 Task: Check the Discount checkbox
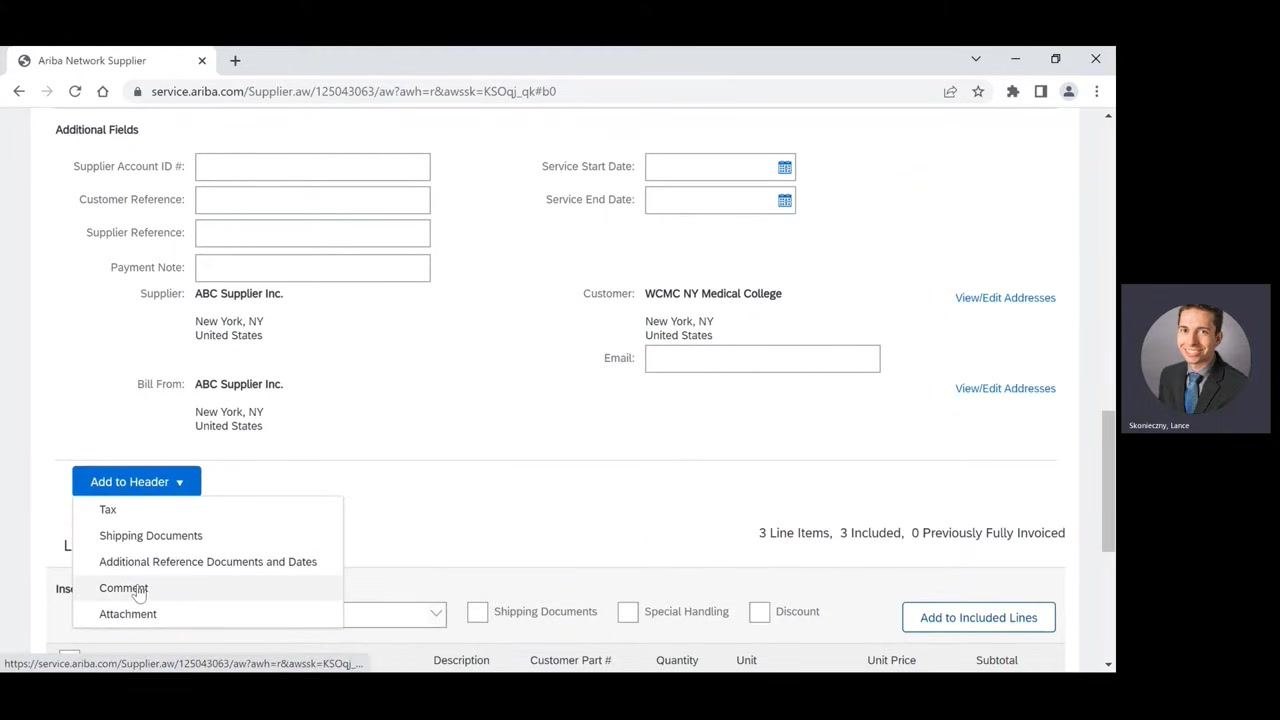click(760, 612)
